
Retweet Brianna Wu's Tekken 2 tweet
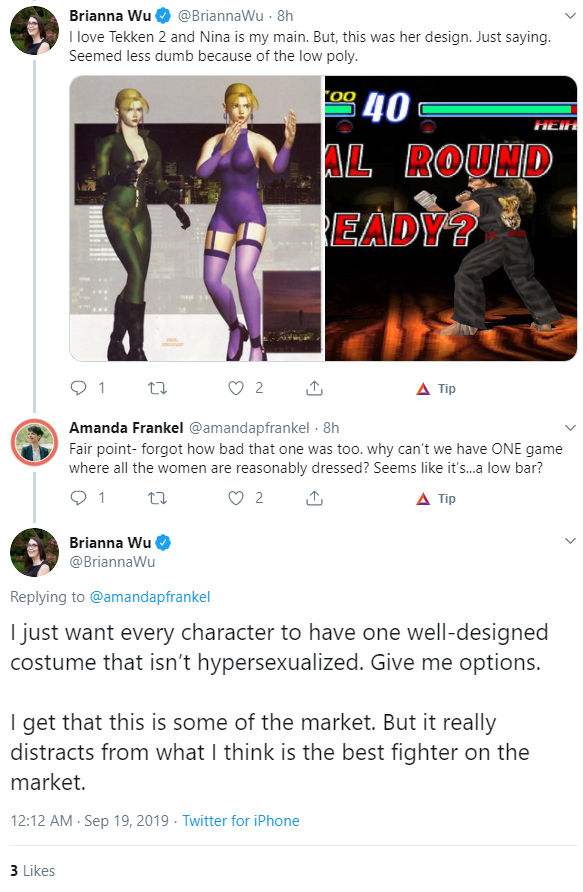click(157, 389)
